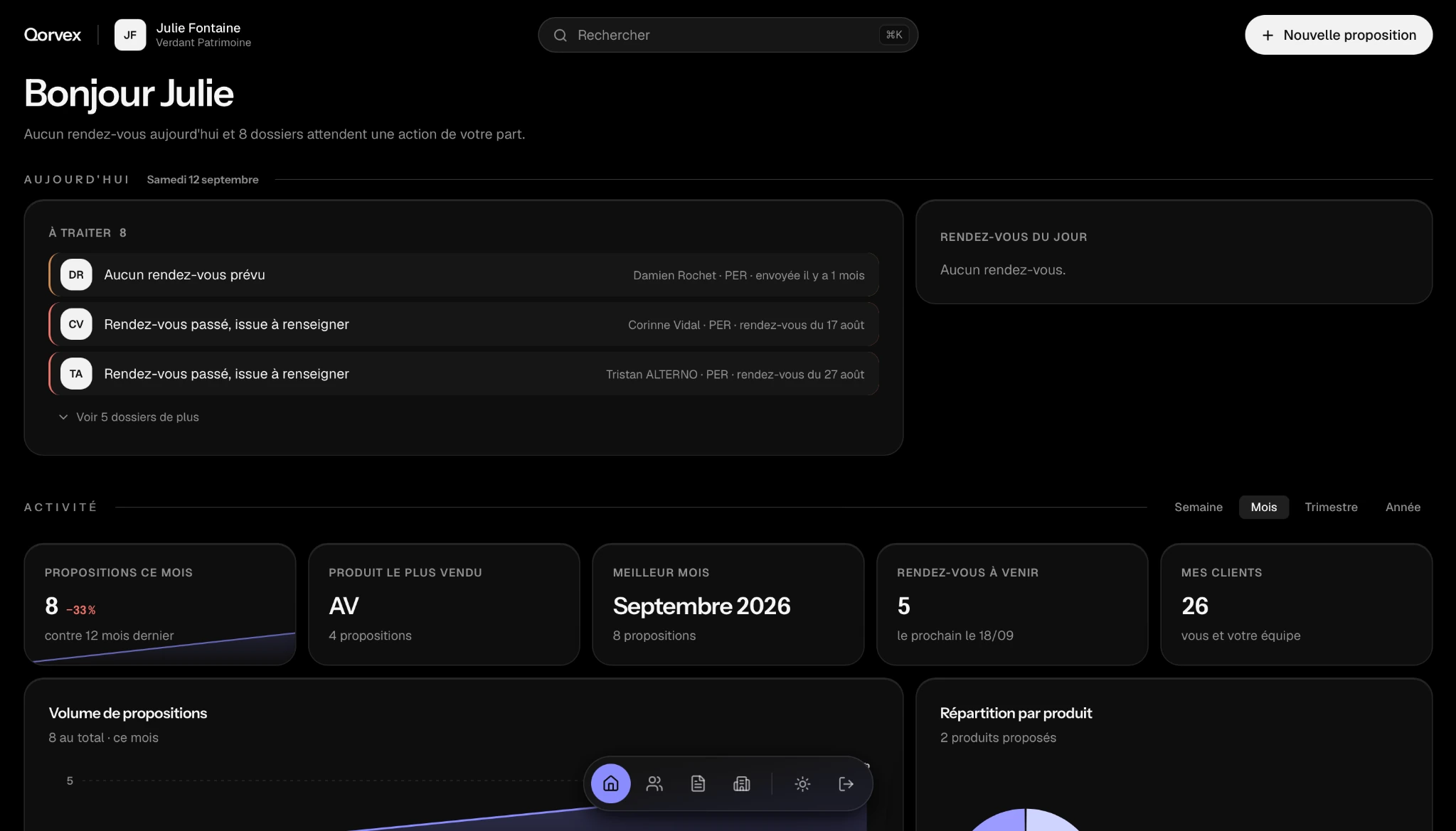Open the Clients people icon in dock
This screenshot has height=831, width=1456.
click(654, 783)
